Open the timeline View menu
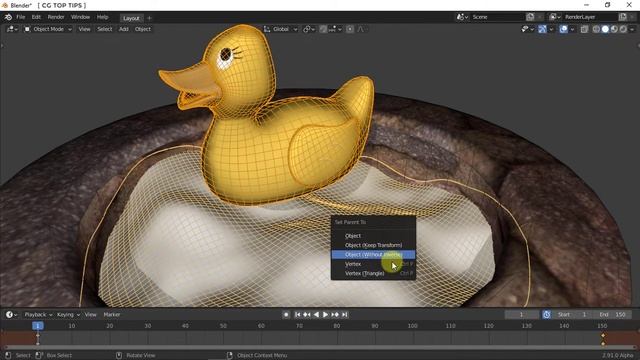The width and height of the screenshot is (640, 360). point(91,315)
